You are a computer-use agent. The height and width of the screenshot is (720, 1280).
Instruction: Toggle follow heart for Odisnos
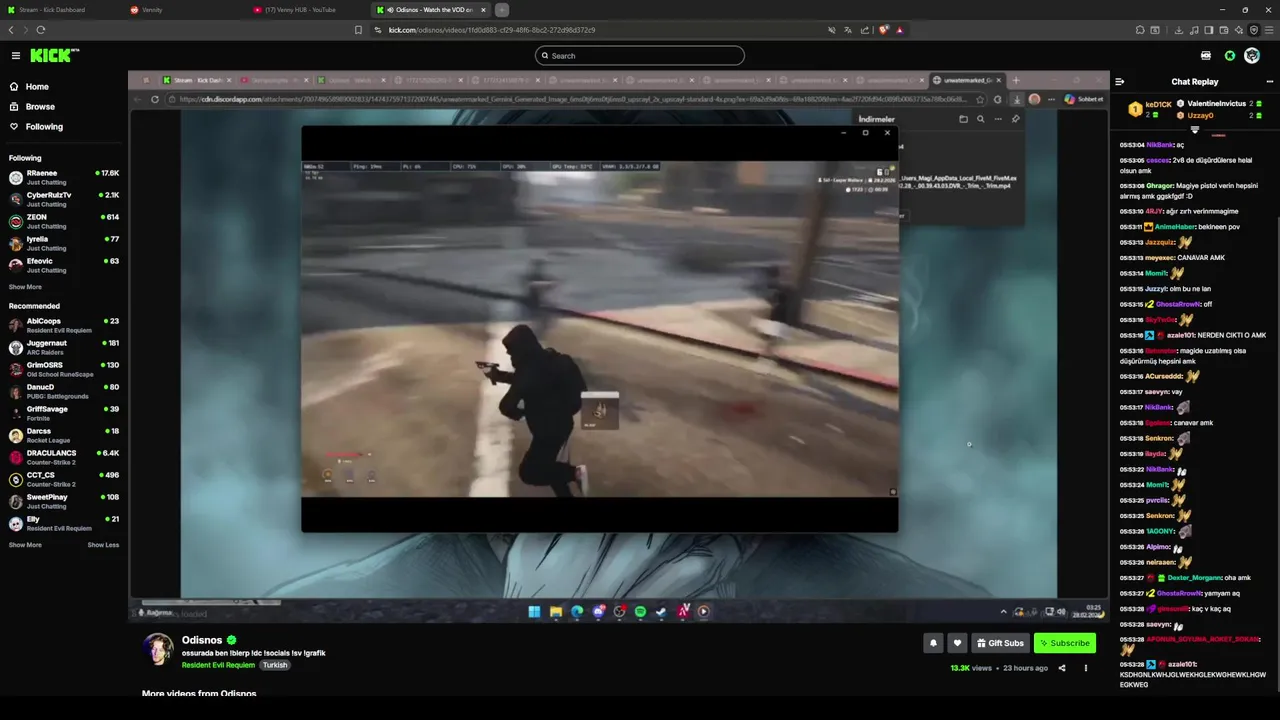pos(957,643)
